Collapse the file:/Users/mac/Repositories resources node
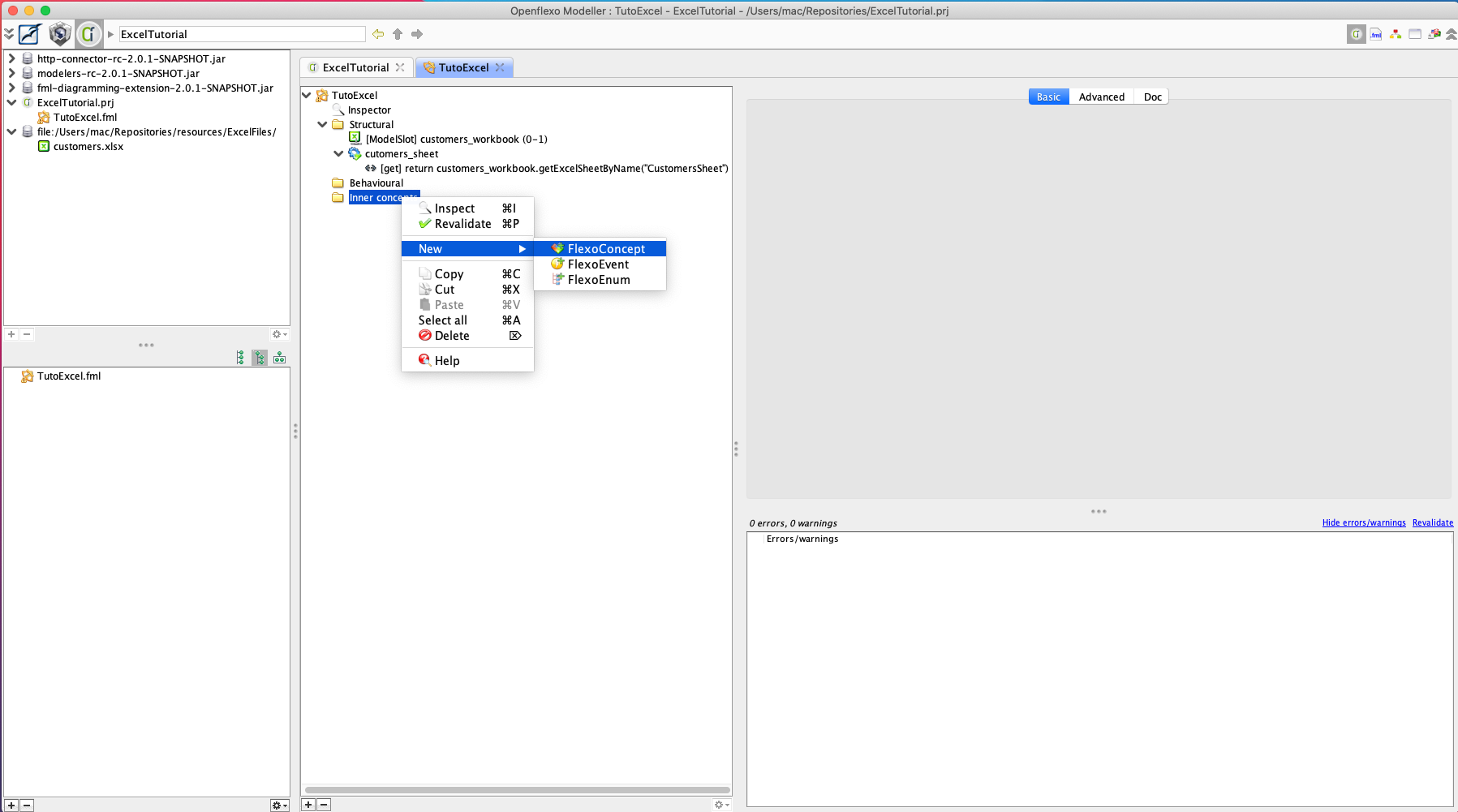This screenshot has height=812, width=1458. pyautogui.click(x=11, y=131)
